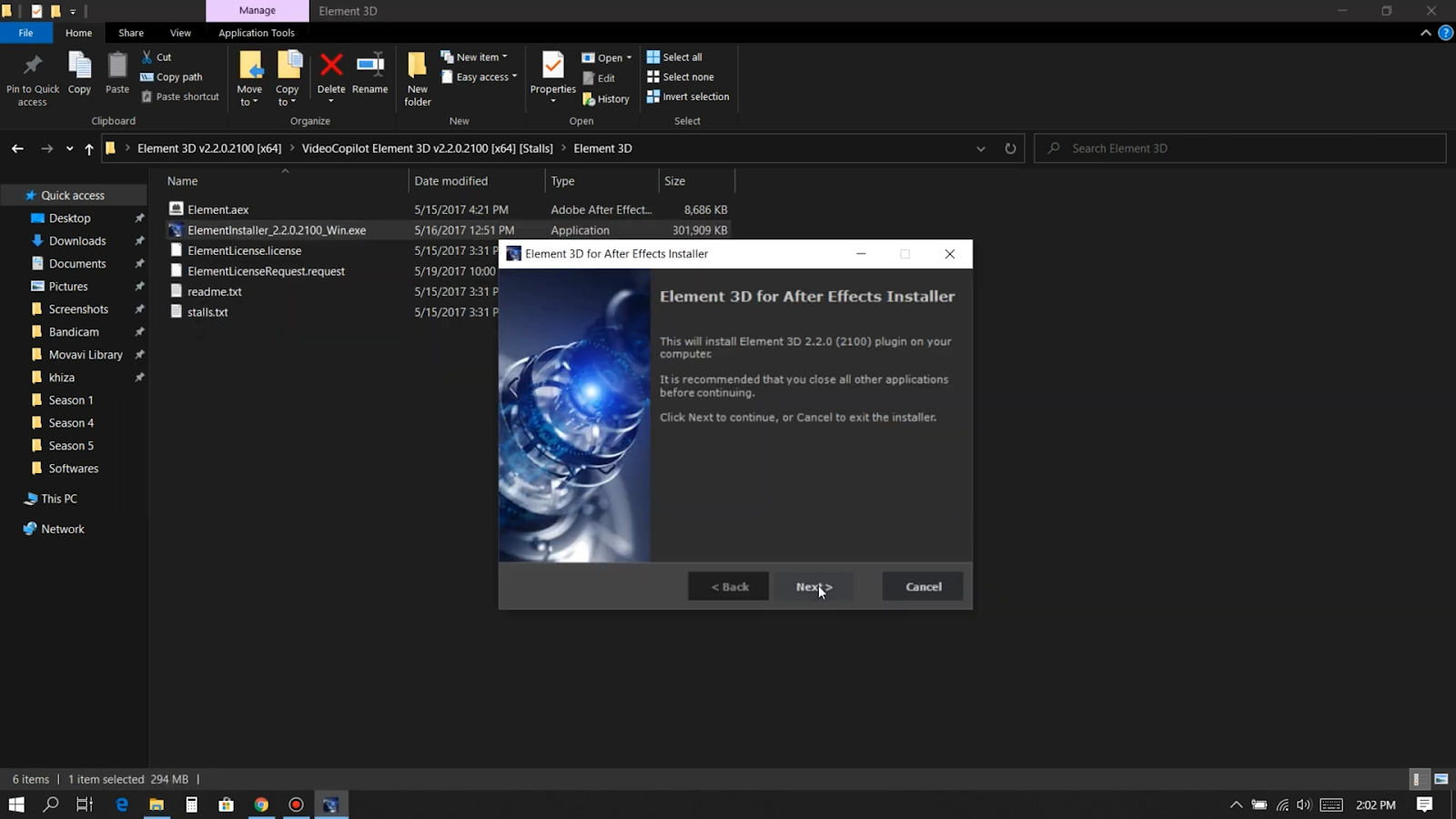Open Bandicam folder in sidebar
The image size is (1456, 819).
point(74,332)
